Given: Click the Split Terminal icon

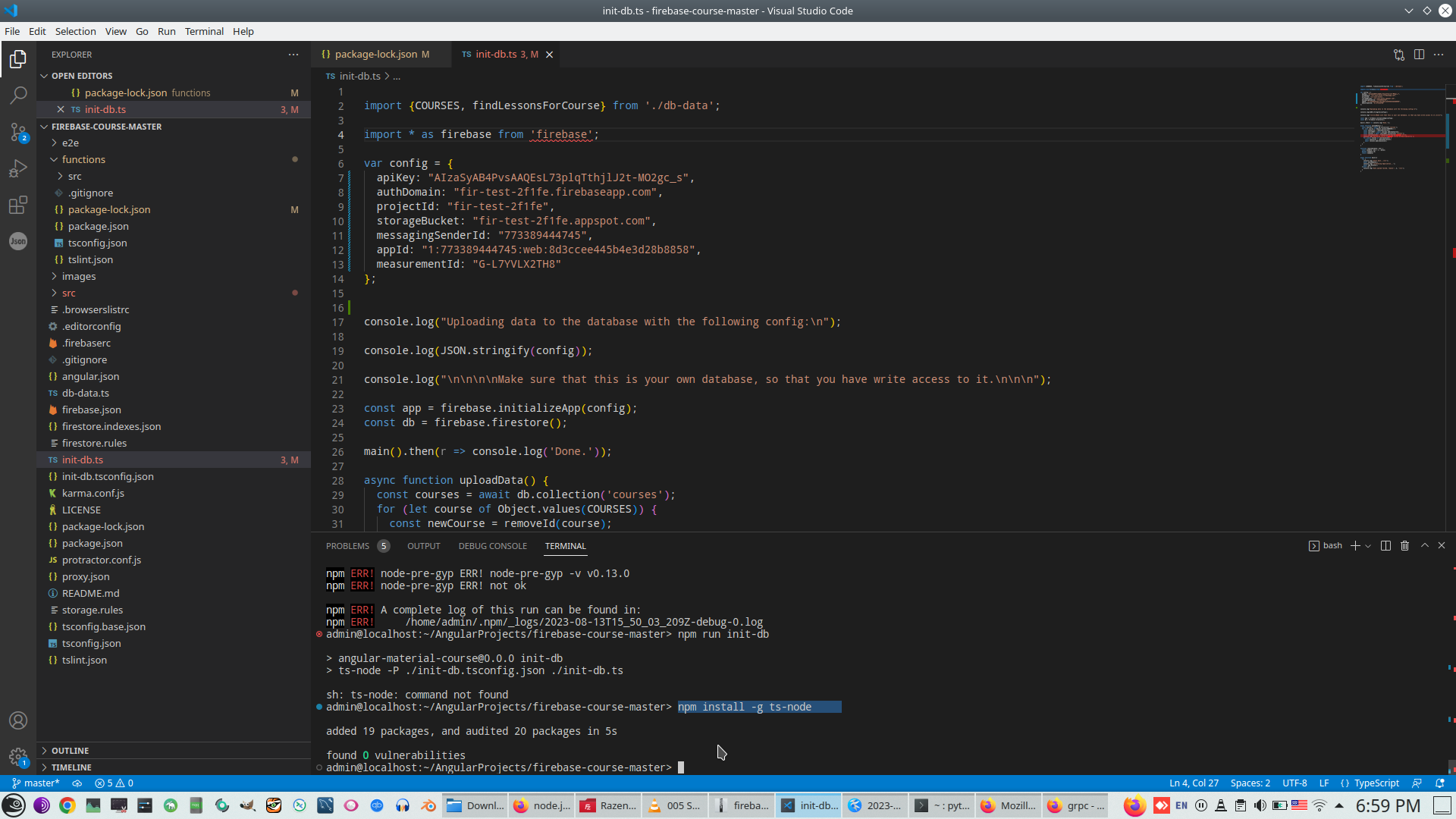Looking at the screenshot, I should pos(1385,546).
